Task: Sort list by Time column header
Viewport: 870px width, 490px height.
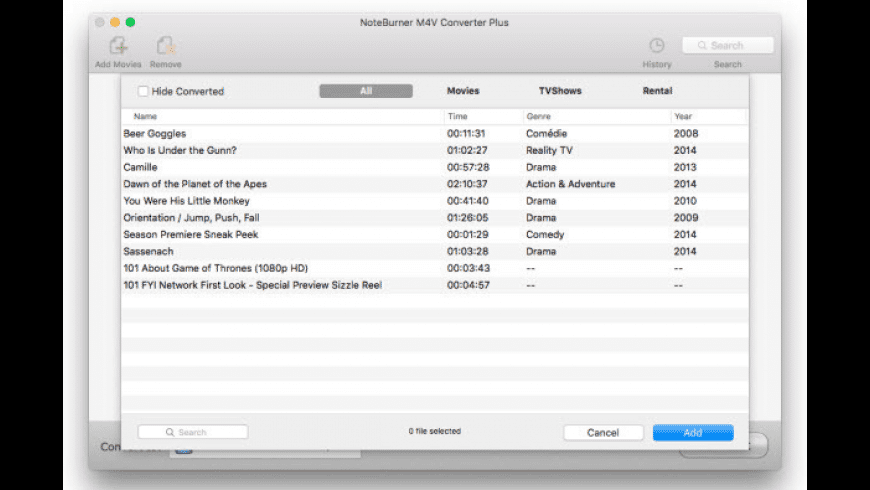Action: click(x=457, y=117)
